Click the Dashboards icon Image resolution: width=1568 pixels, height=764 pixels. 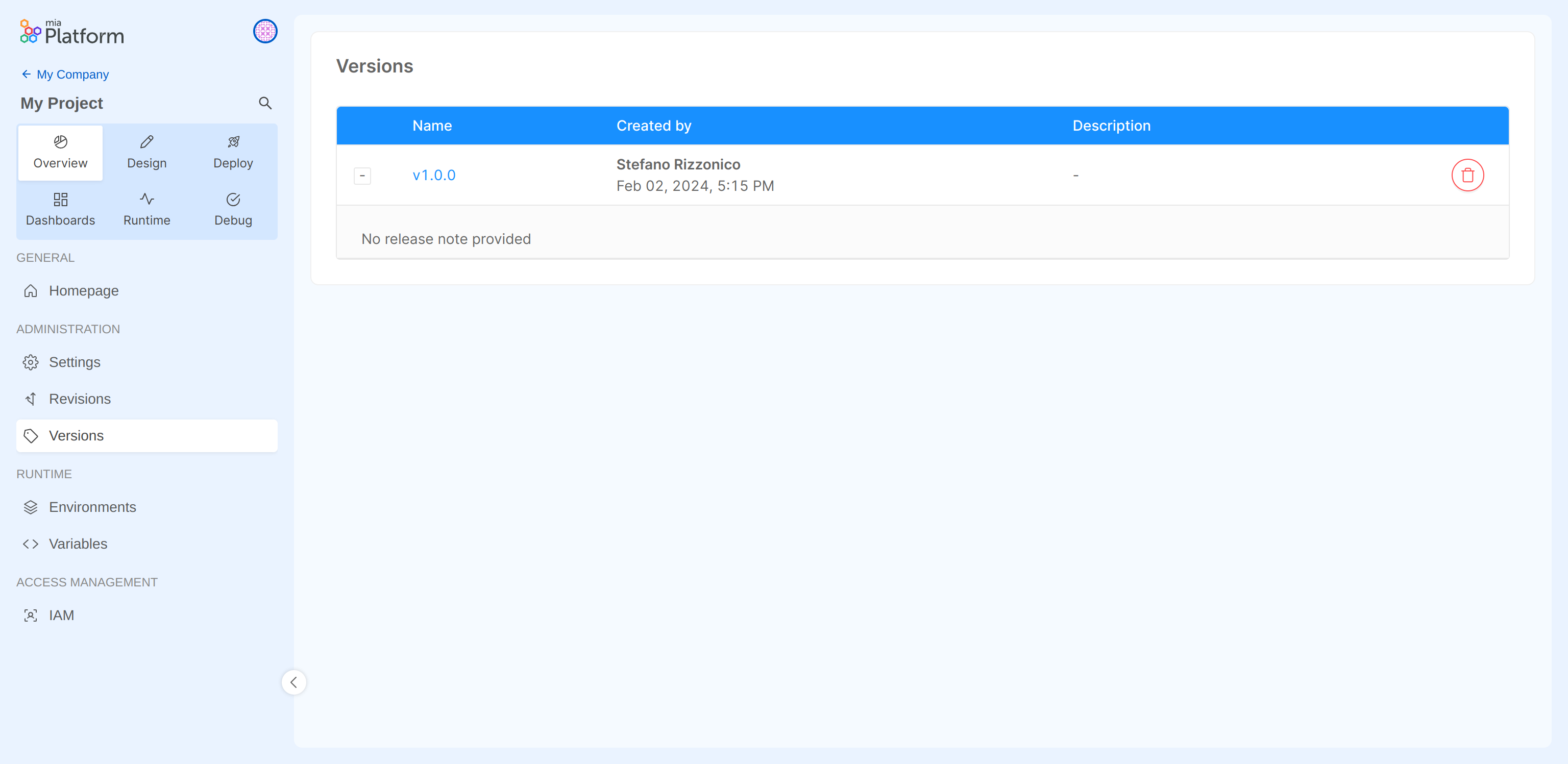60,199
